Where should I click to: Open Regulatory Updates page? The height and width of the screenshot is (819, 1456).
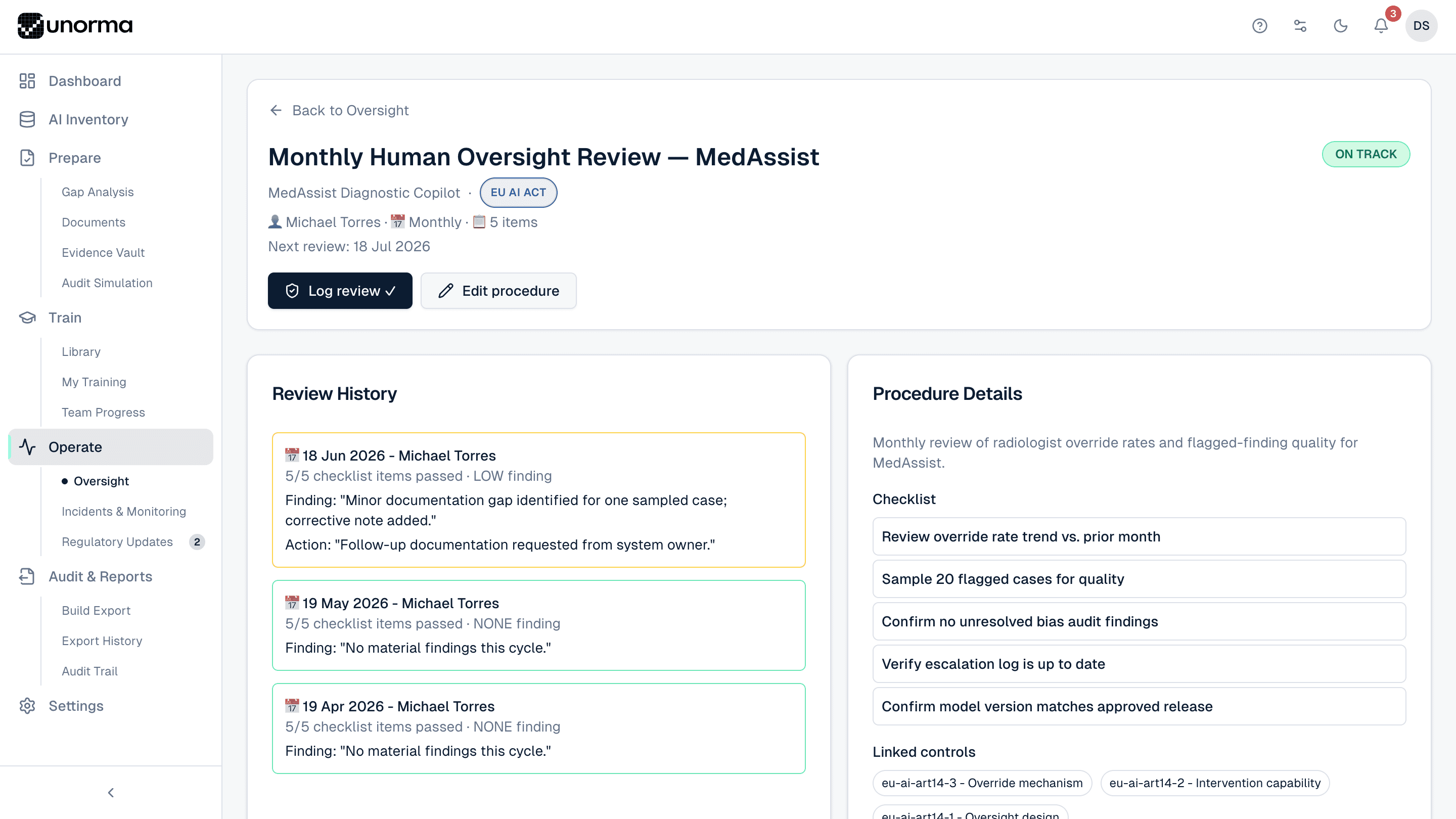click(x=117, y=541)
